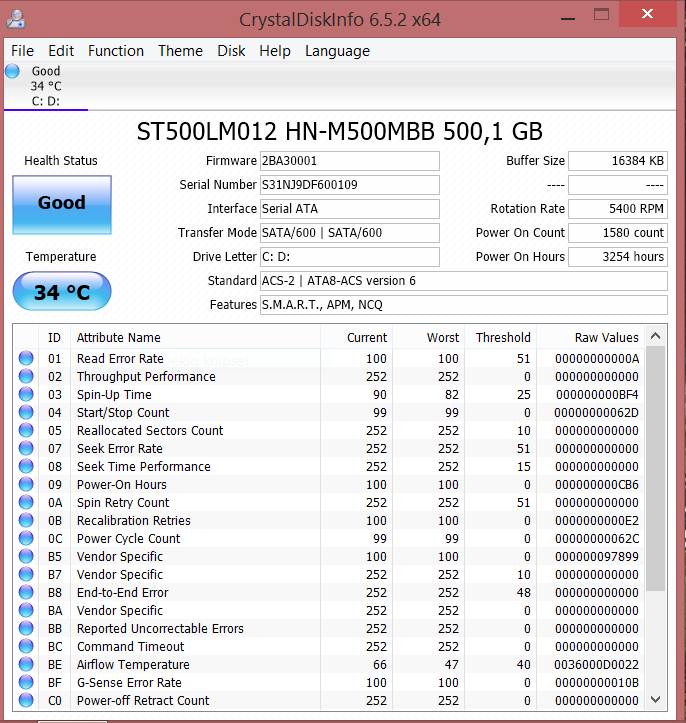Click status orb for Spin-Up Time
The image size is (686, 723).
point(26,394)
